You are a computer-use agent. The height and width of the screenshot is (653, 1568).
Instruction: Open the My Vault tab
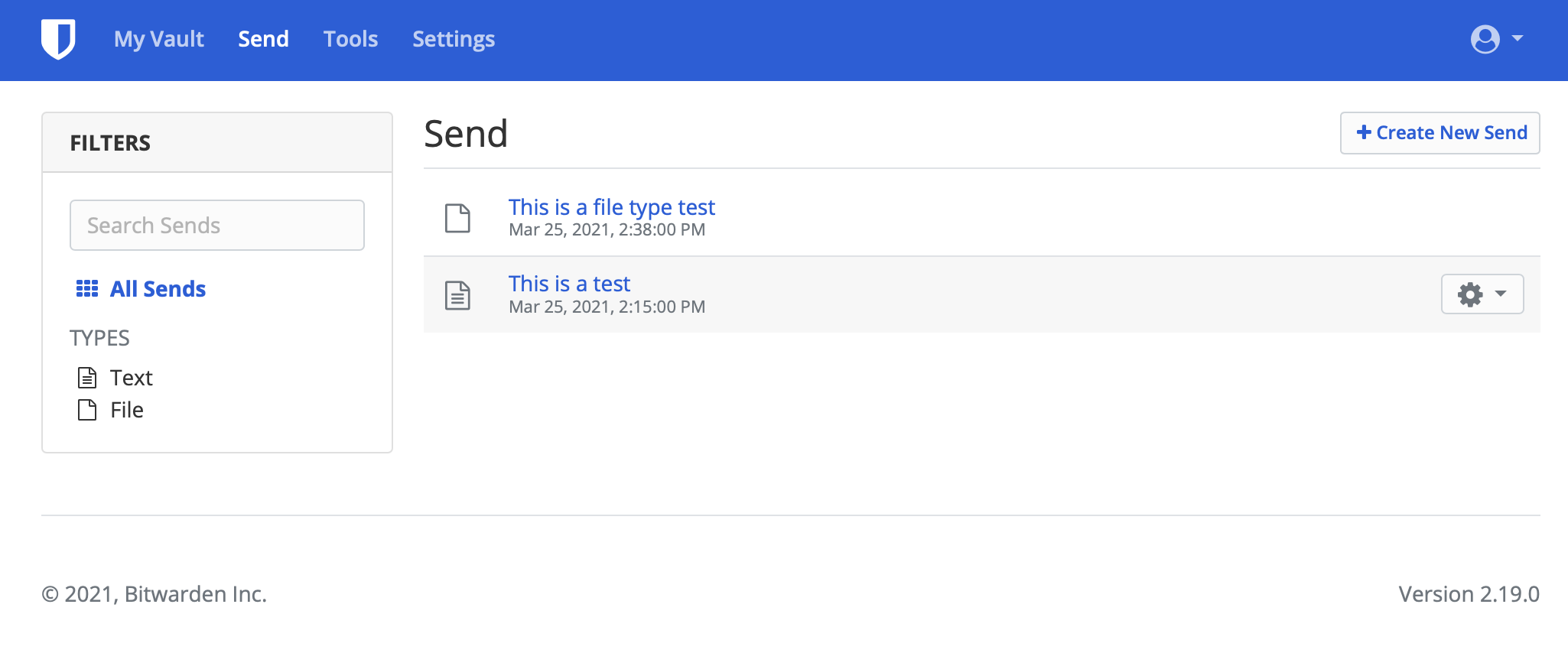tap(159, 39)
